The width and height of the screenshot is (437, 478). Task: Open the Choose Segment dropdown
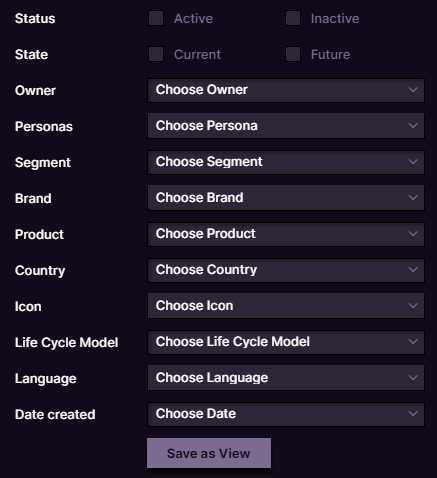286,162
